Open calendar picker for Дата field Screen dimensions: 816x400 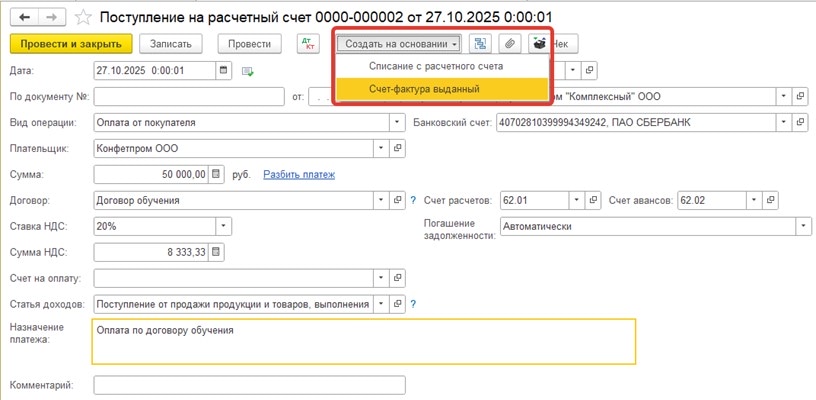(x=223, y=71)
